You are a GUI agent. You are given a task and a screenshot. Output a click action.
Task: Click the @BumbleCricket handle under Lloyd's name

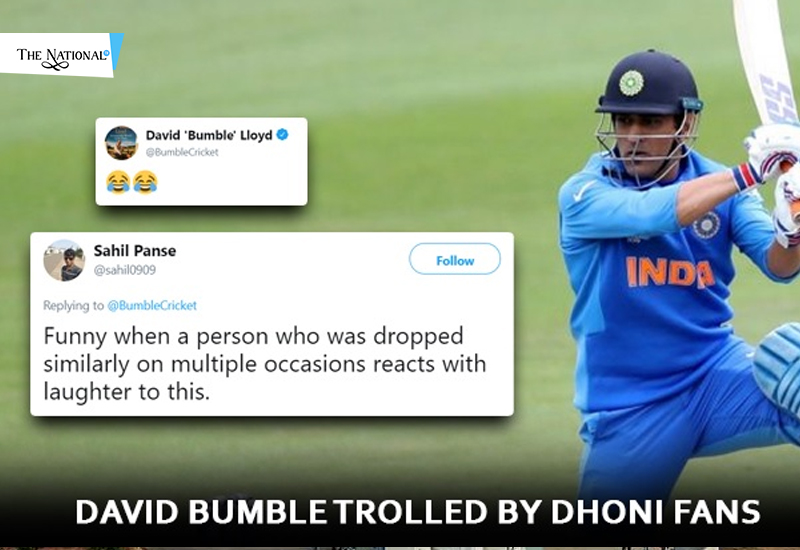coord(182,152)
